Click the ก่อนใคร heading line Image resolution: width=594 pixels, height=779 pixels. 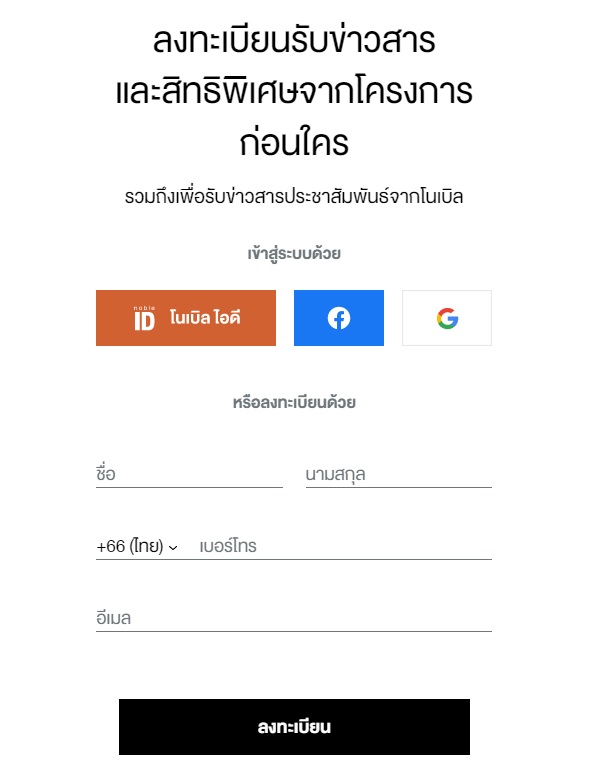pyautogui.click(x=294, y=143)
